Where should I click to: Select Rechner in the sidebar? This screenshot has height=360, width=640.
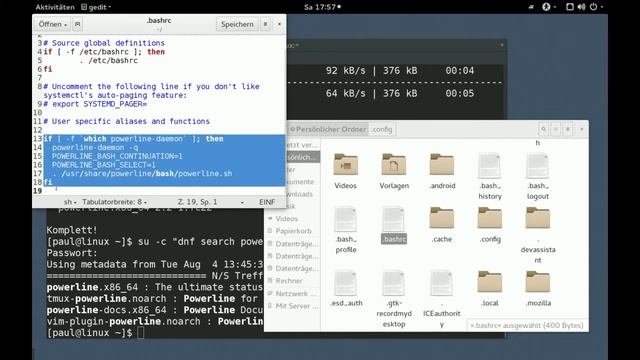(292, 281)
